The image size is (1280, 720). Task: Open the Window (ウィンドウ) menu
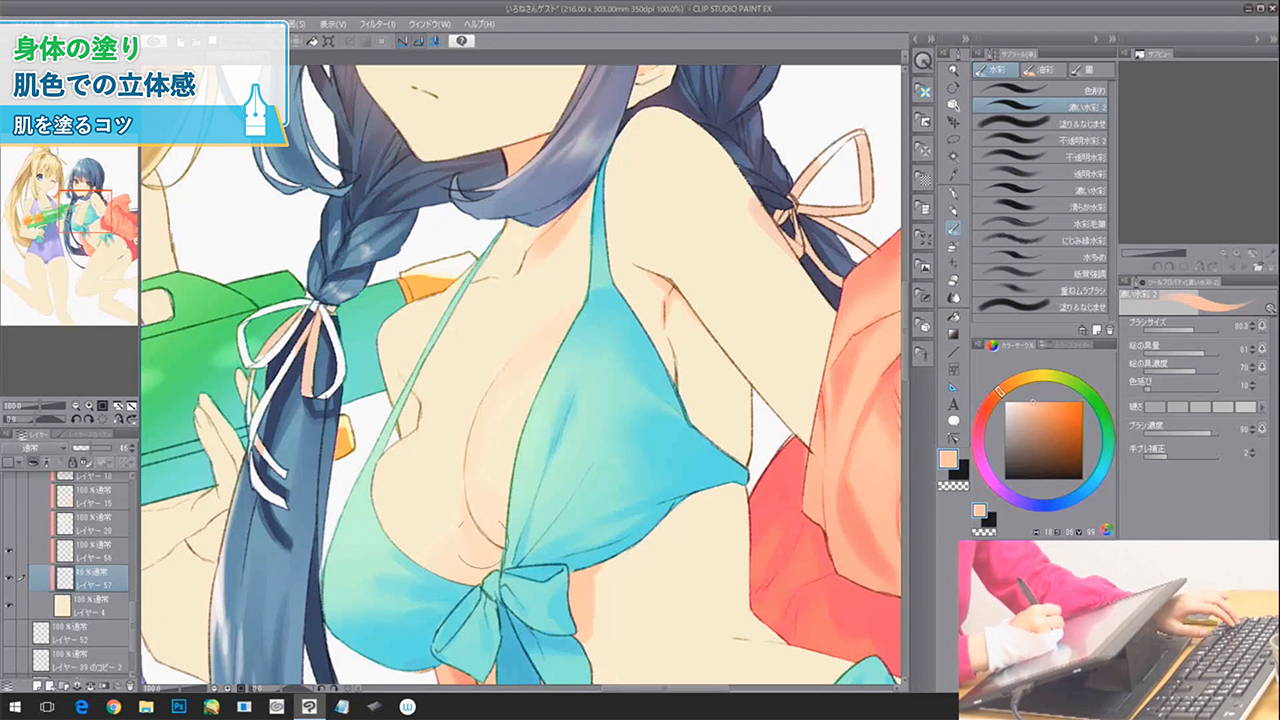[429, 24]
